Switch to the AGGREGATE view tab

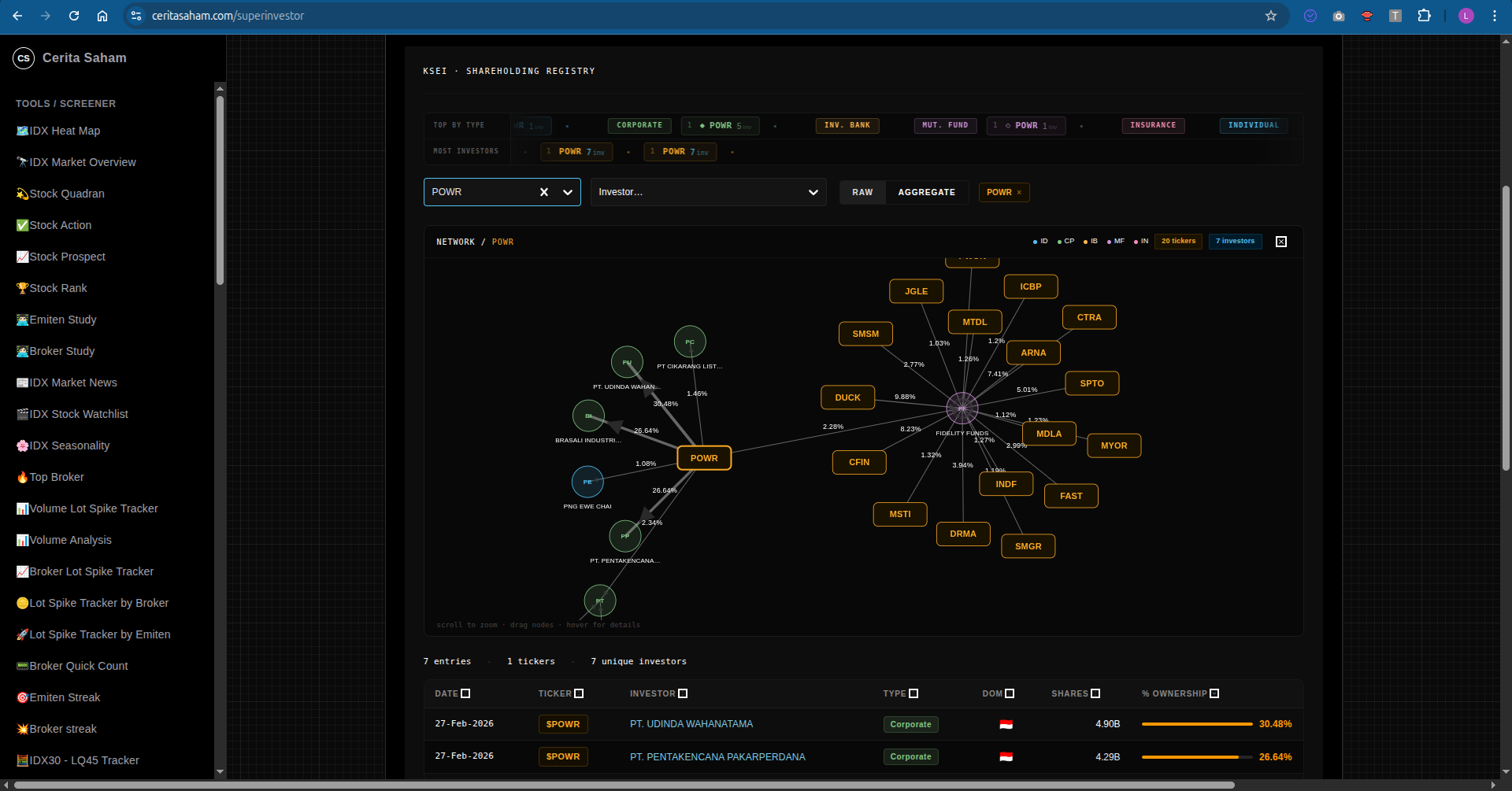(x=926, y=192)
